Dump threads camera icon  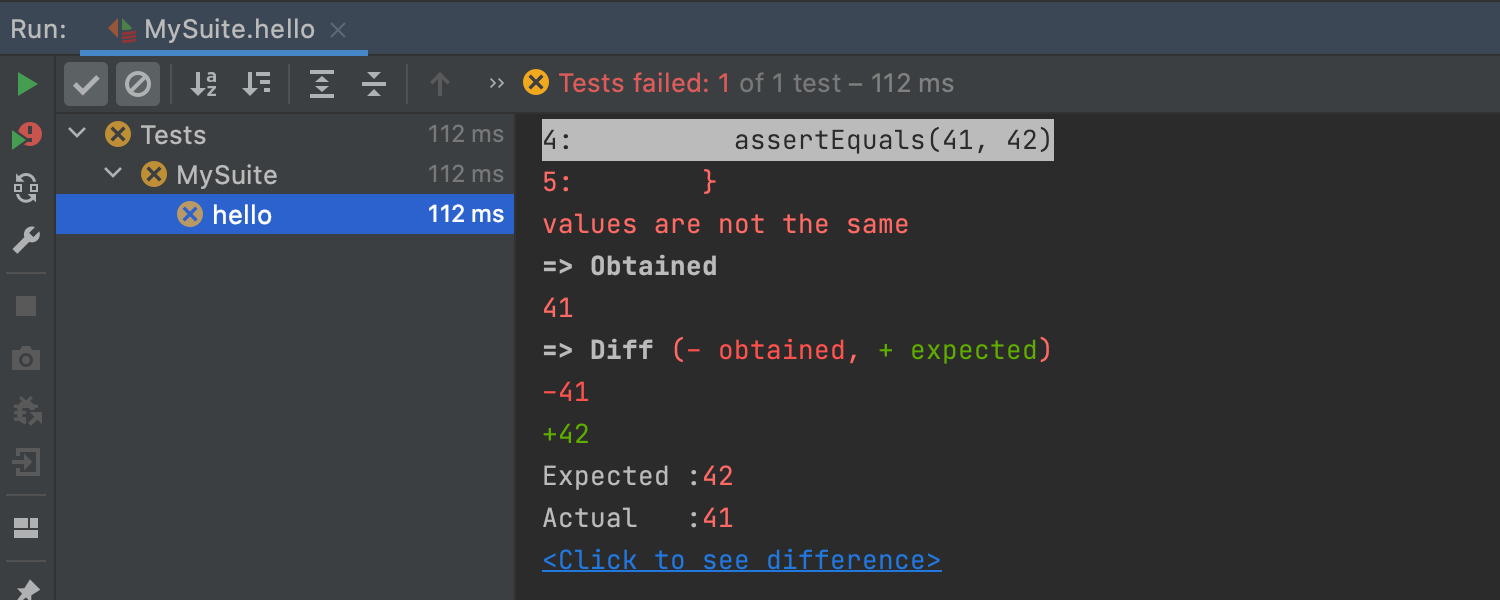pos(26,358)
